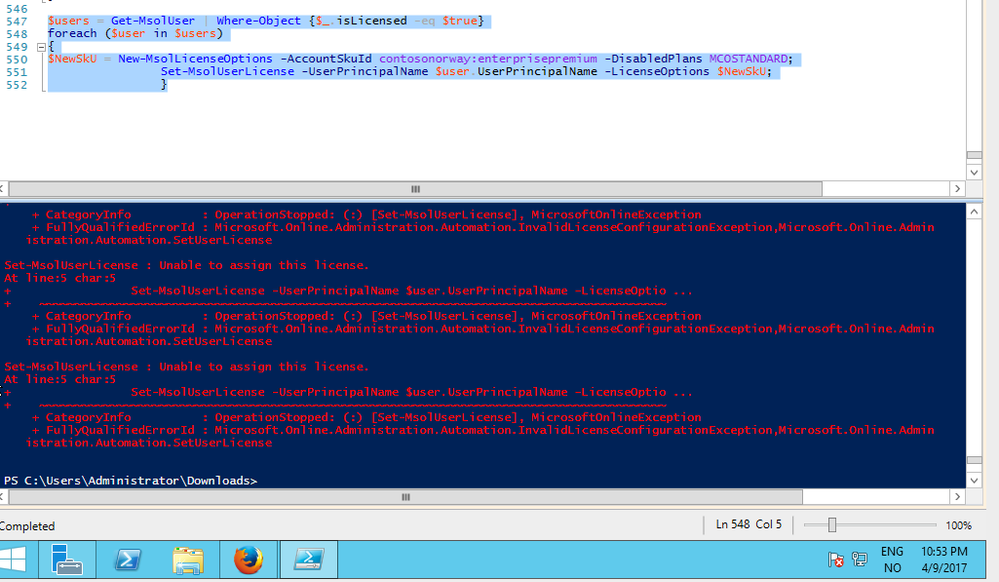Open Firefox from the taskbar
The width and height of the screenshot is (999, 582).
[248, 559]
